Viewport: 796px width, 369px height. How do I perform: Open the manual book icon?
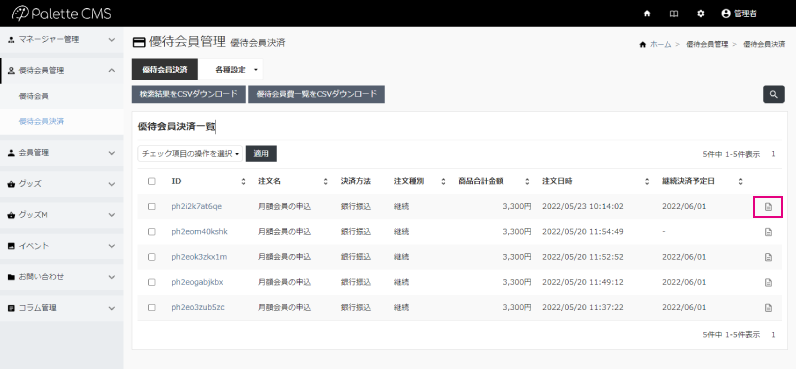tap(674, 14)
